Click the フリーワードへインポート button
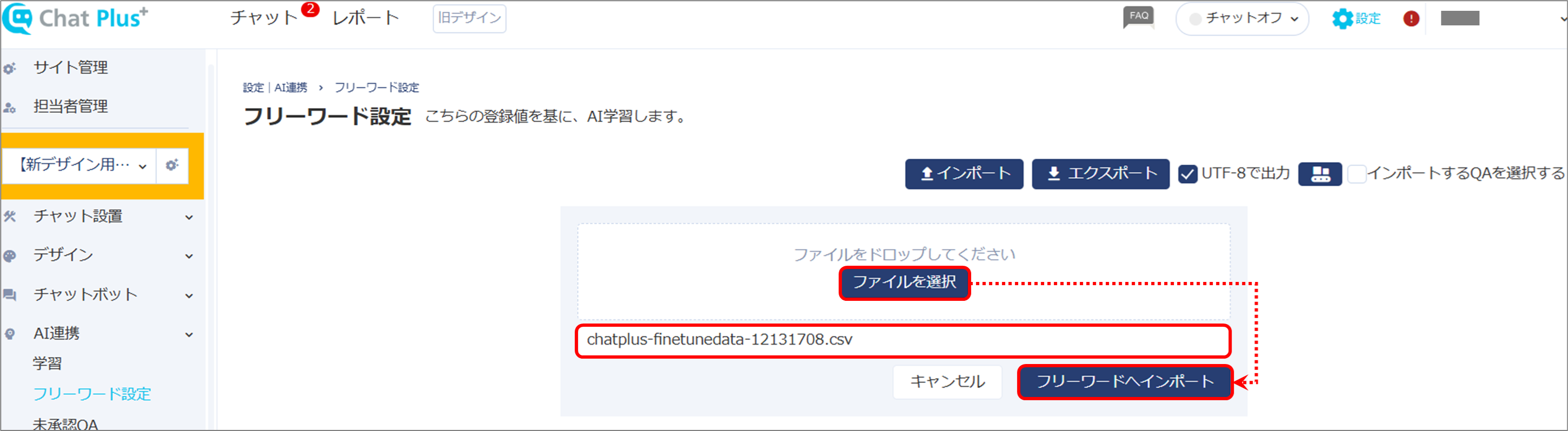This screenshot has height=431, width=1568. (x=1125, y=382)
